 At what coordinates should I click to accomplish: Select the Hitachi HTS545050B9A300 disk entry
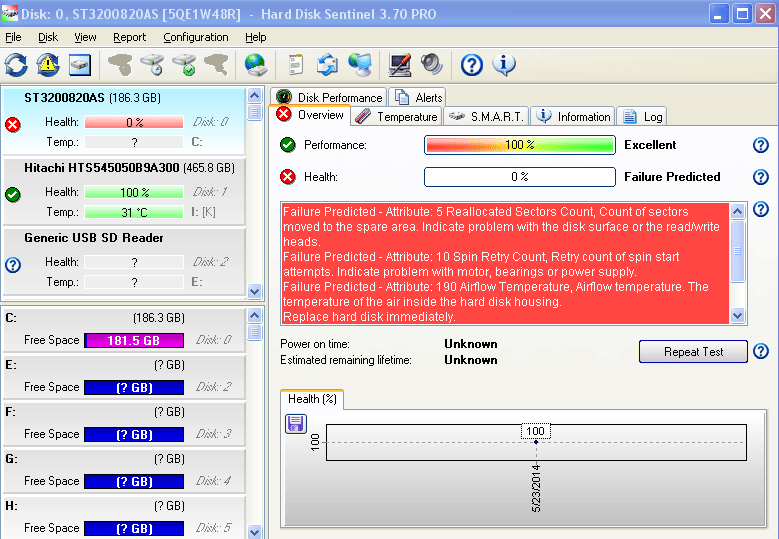pos(124,191)
